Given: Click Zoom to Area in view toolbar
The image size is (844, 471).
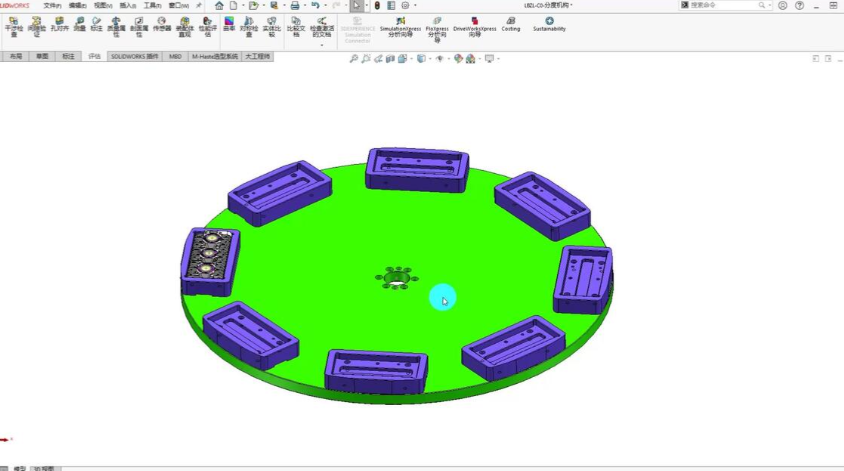Looking at the screenshot, I should coord(366,59).
